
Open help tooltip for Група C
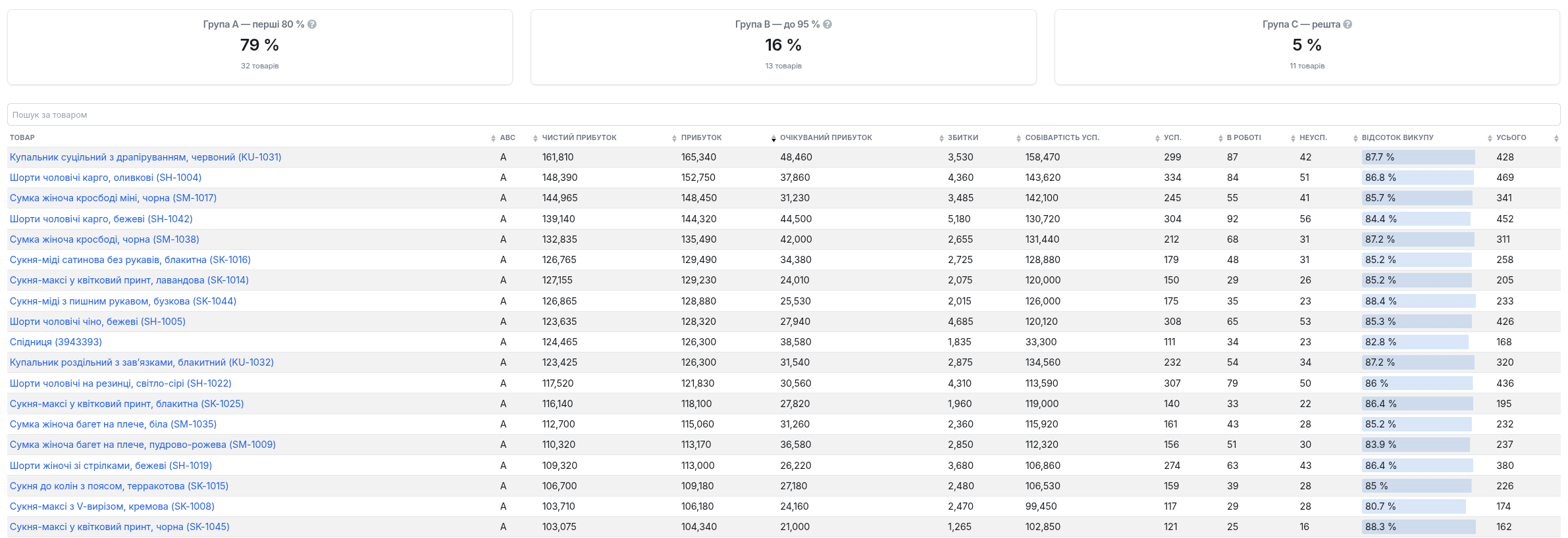[1347, 24]
